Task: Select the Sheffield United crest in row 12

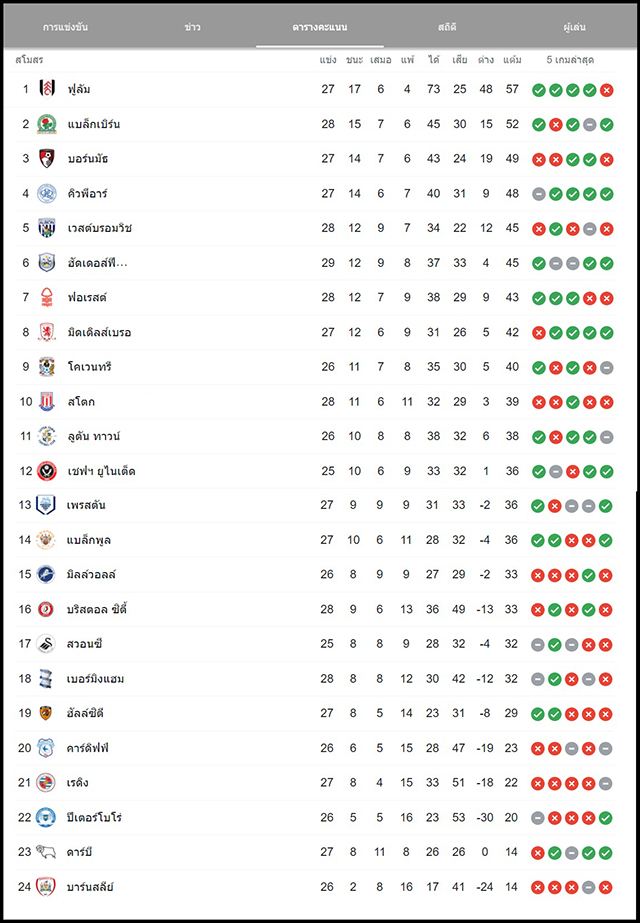Action: point(47,471)
